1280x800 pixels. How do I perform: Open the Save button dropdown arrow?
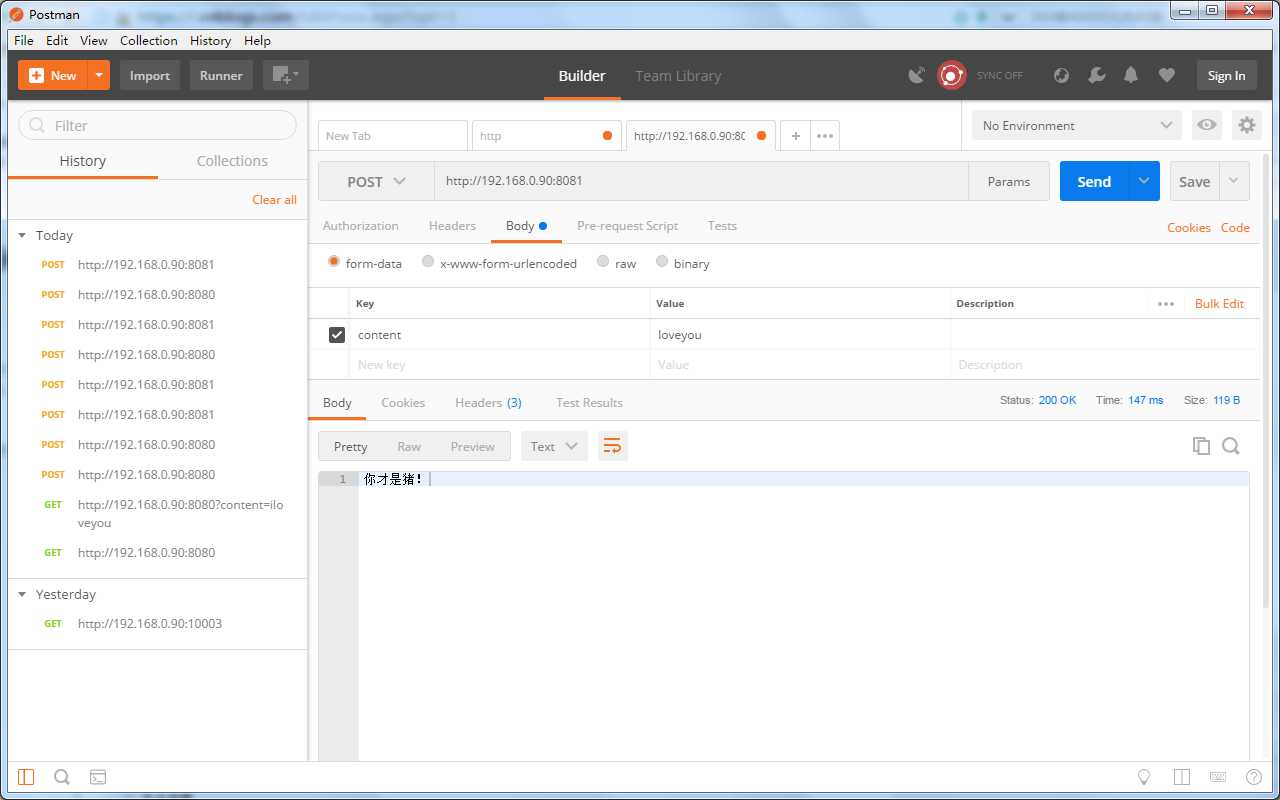coord(1234,181)
